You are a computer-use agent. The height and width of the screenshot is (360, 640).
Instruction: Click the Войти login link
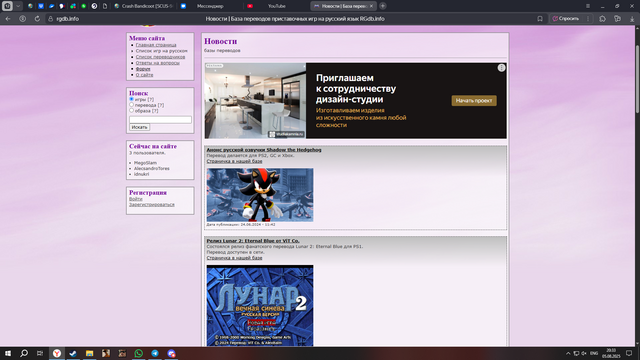(x=136, y=199)
